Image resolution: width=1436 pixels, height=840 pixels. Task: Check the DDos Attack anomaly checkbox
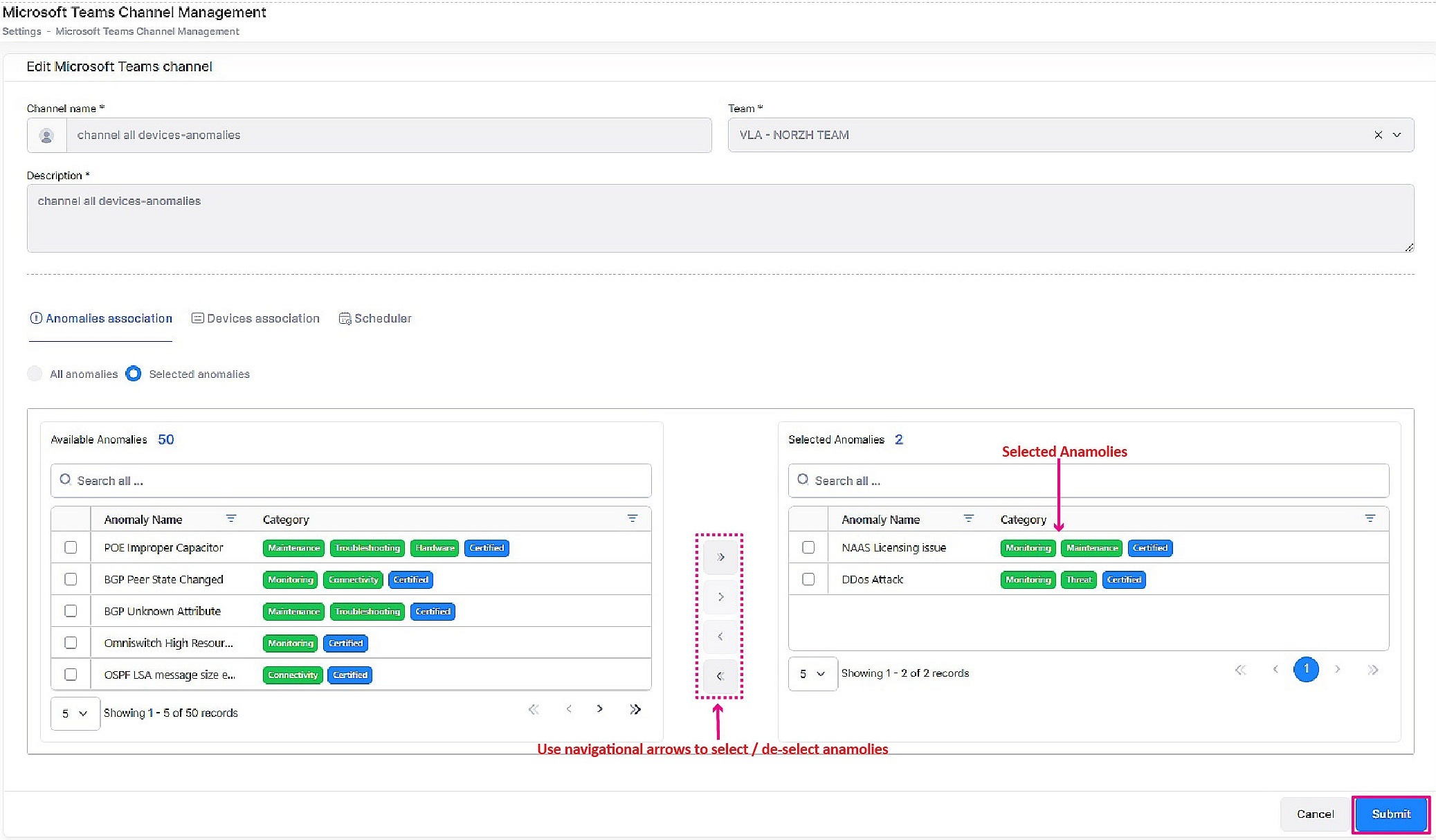tap(808, 579)
